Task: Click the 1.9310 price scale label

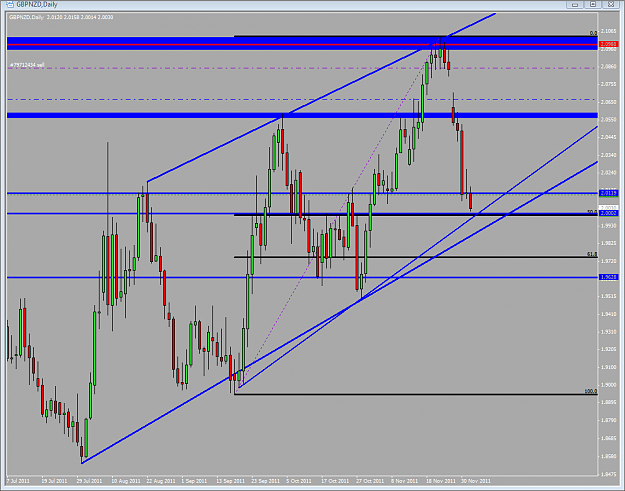Action: click(x=609, y=332)
